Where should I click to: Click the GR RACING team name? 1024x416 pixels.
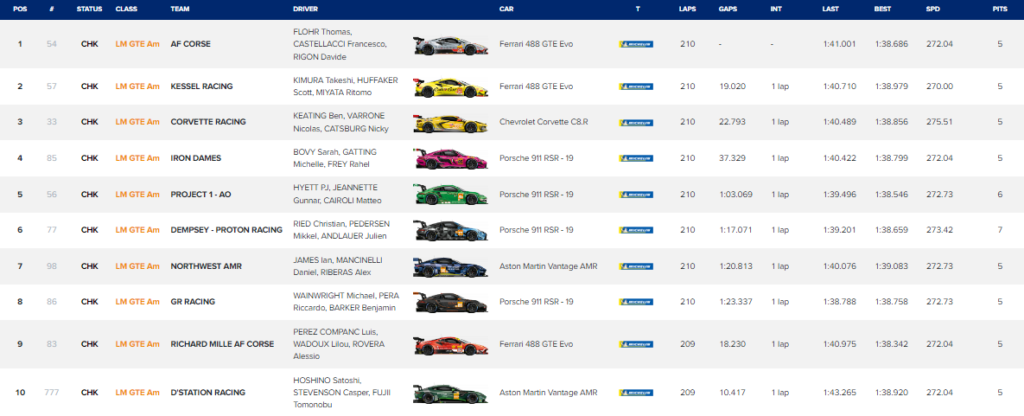point(192,302)
